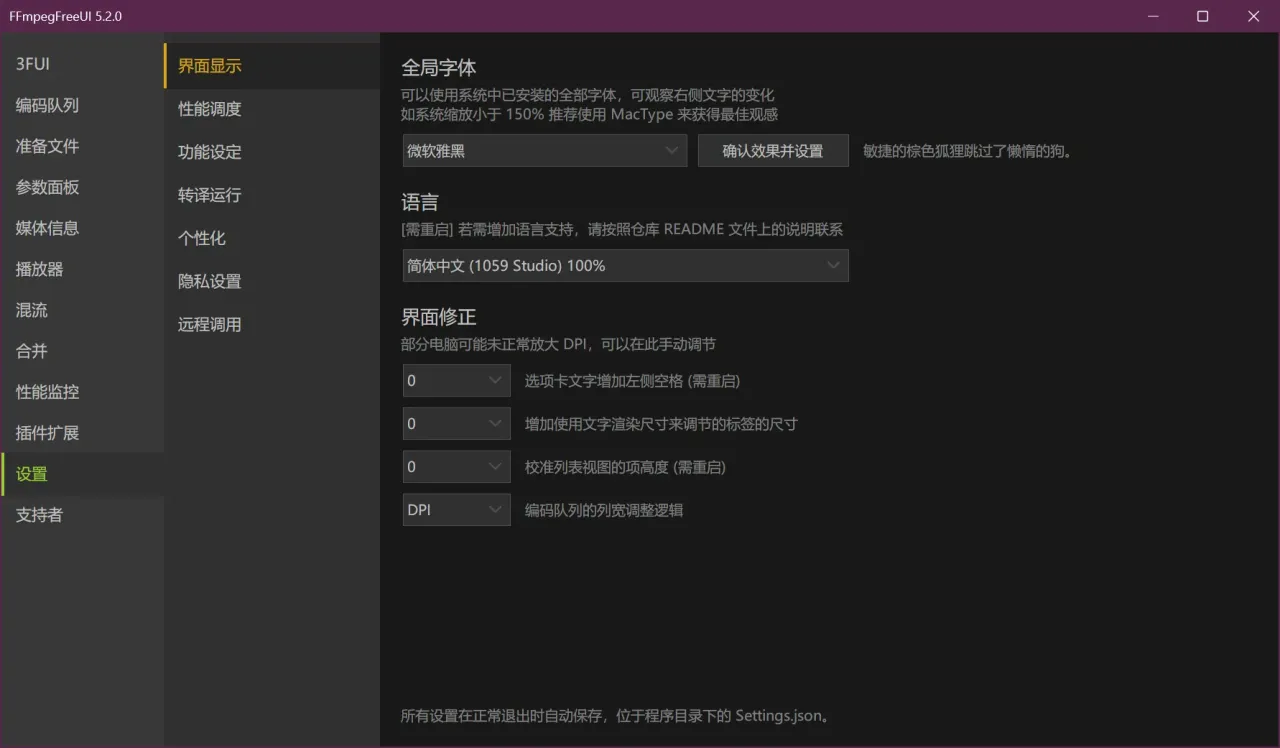
Task: Click the FFmpegFreeUI 5.2.0 window title
Action: tap(66, 16)
